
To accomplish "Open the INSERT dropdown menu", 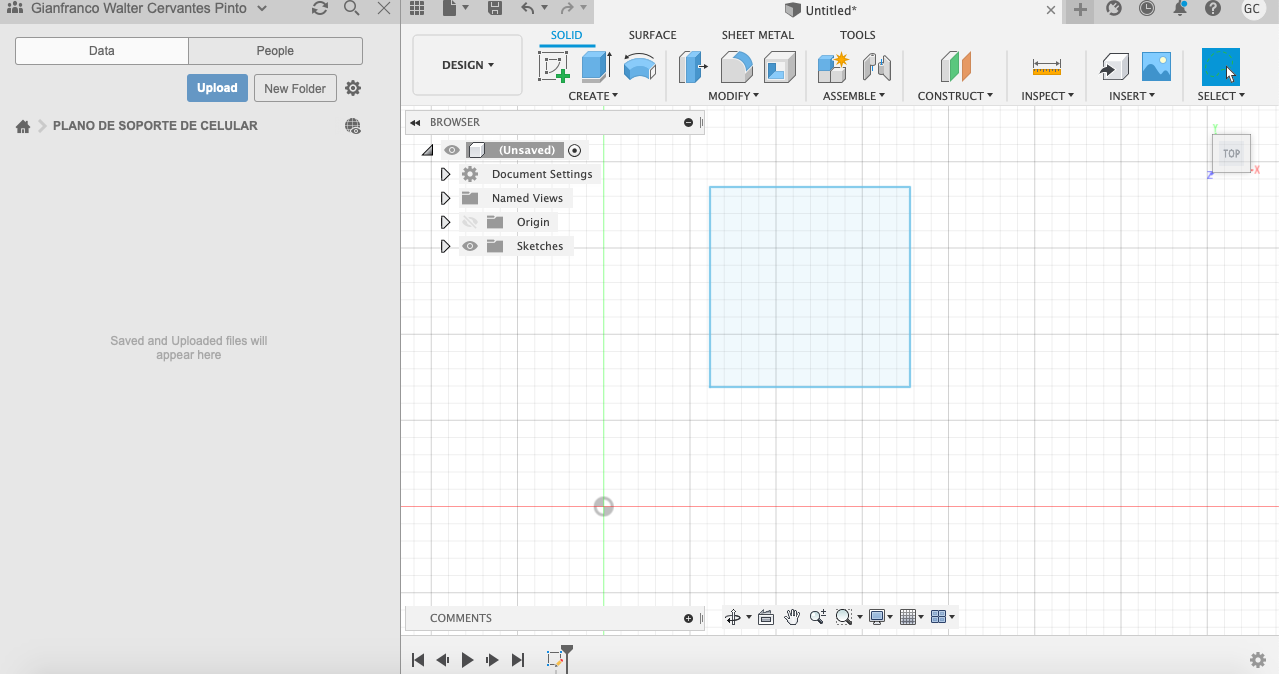I will tap(1132, 96).
